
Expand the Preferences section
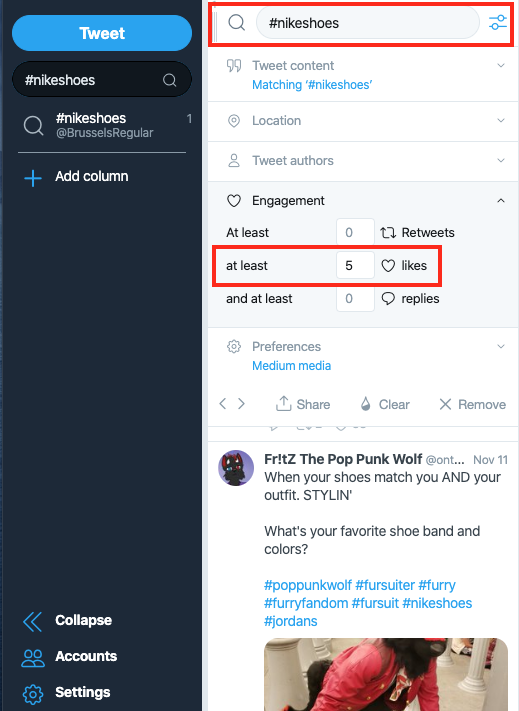tap(363, 356)
